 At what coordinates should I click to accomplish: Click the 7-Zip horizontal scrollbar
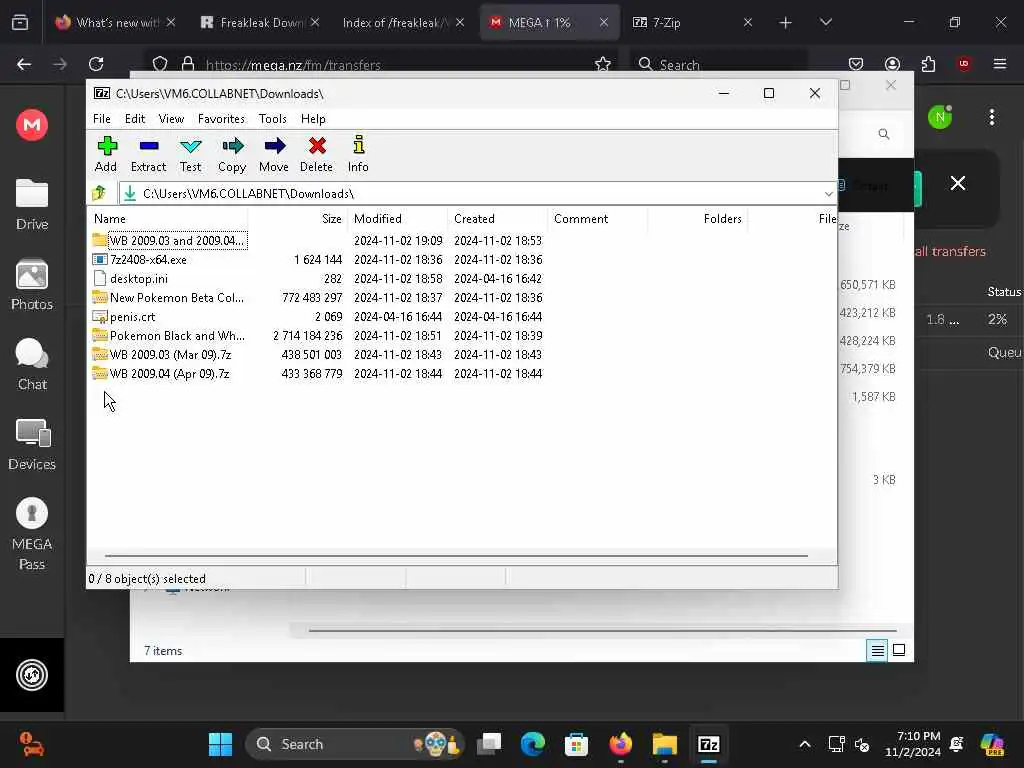[456, 556]
